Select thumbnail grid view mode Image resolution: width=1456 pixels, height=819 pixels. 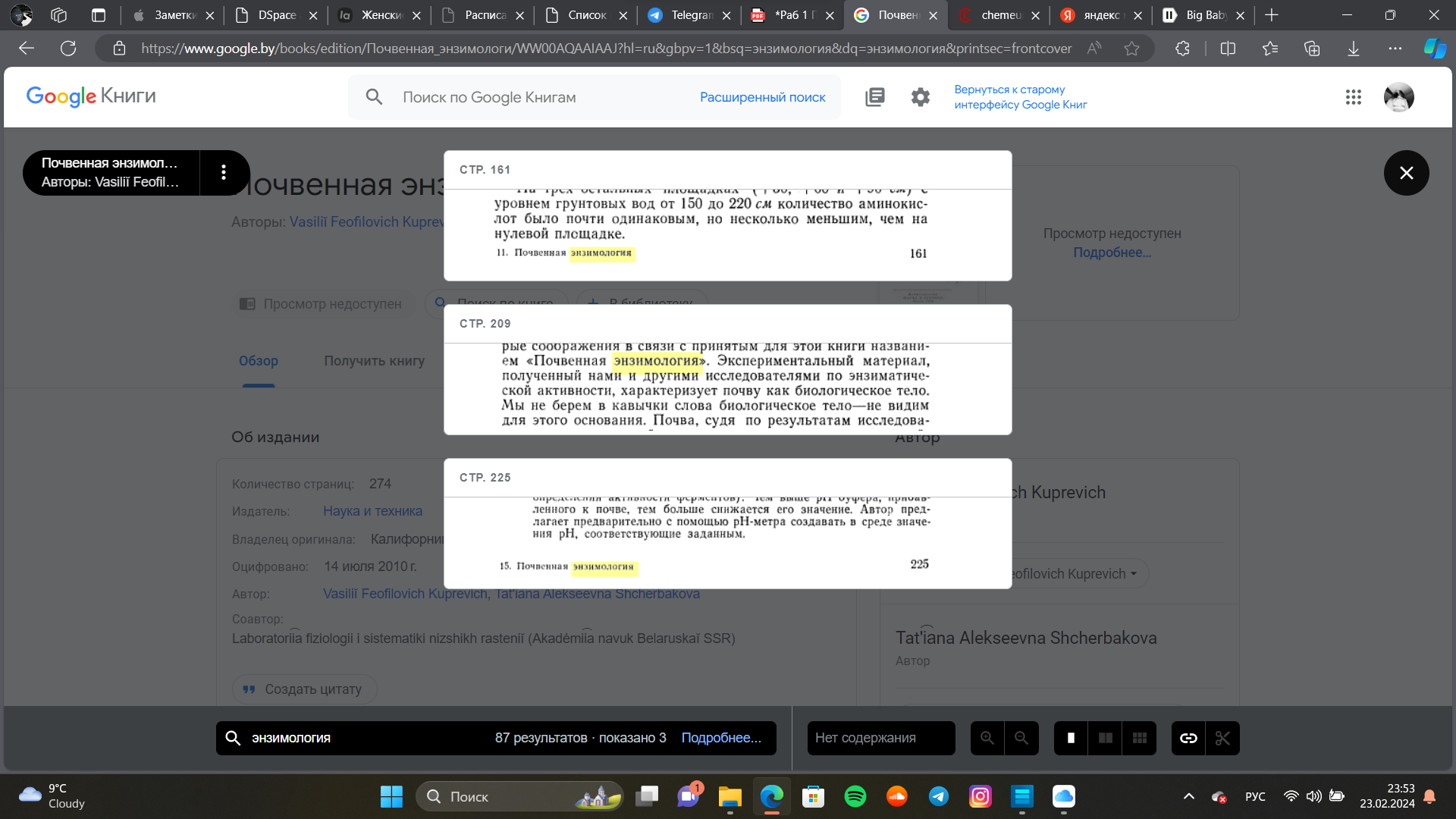[1140, 738]
